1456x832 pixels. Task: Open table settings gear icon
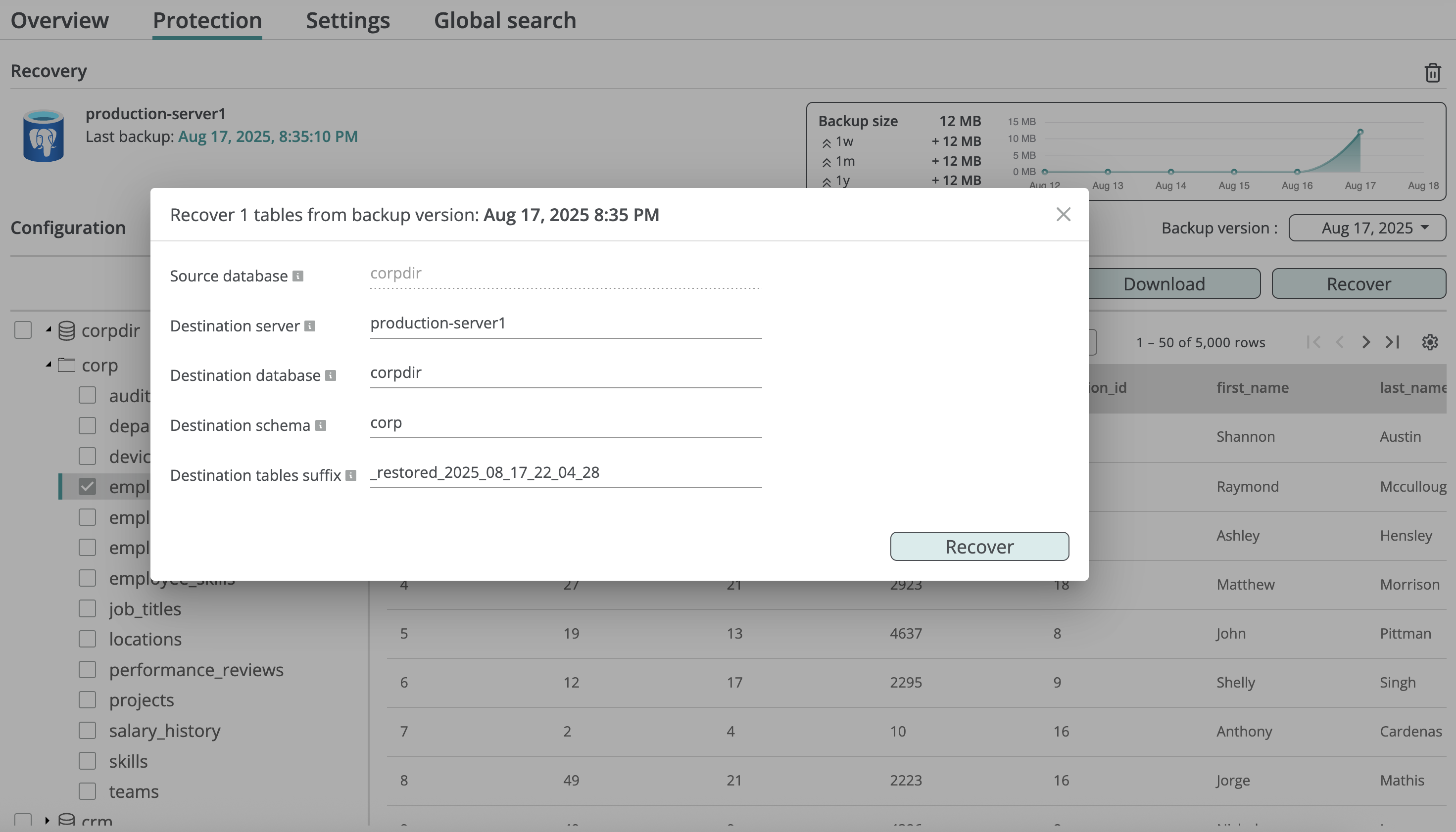pyautogui.click(x=1429, y=342)
